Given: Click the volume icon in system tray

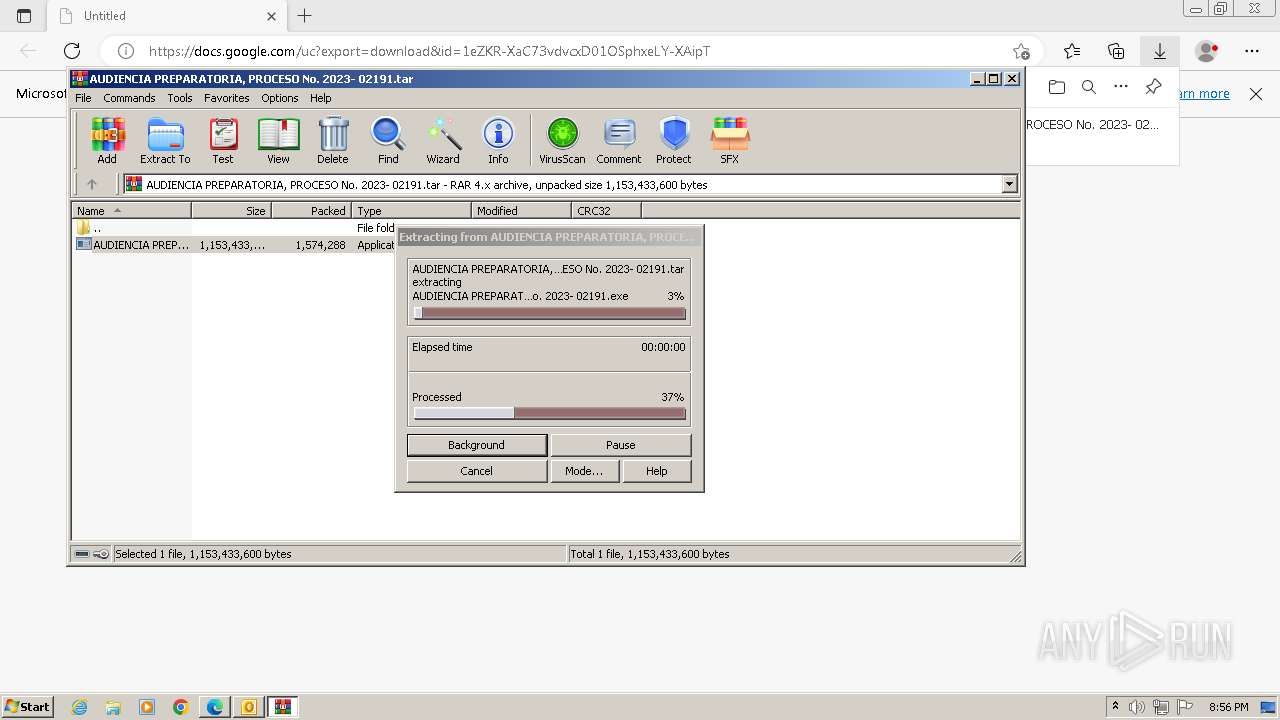Looking at the screenshot, I should 1137,707.
